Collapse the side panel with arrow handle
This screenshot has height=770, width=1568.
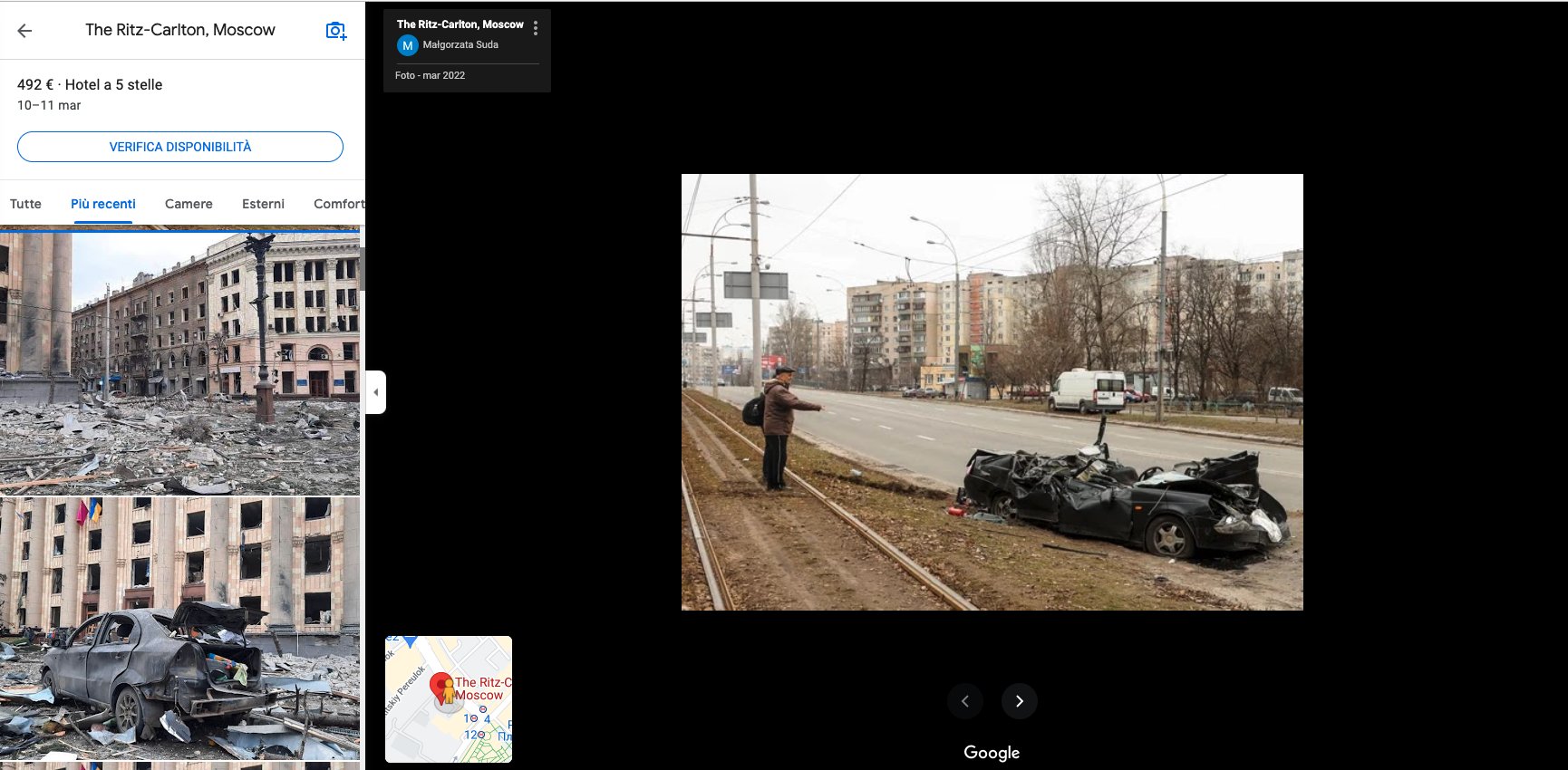click(x=376, y=392)
